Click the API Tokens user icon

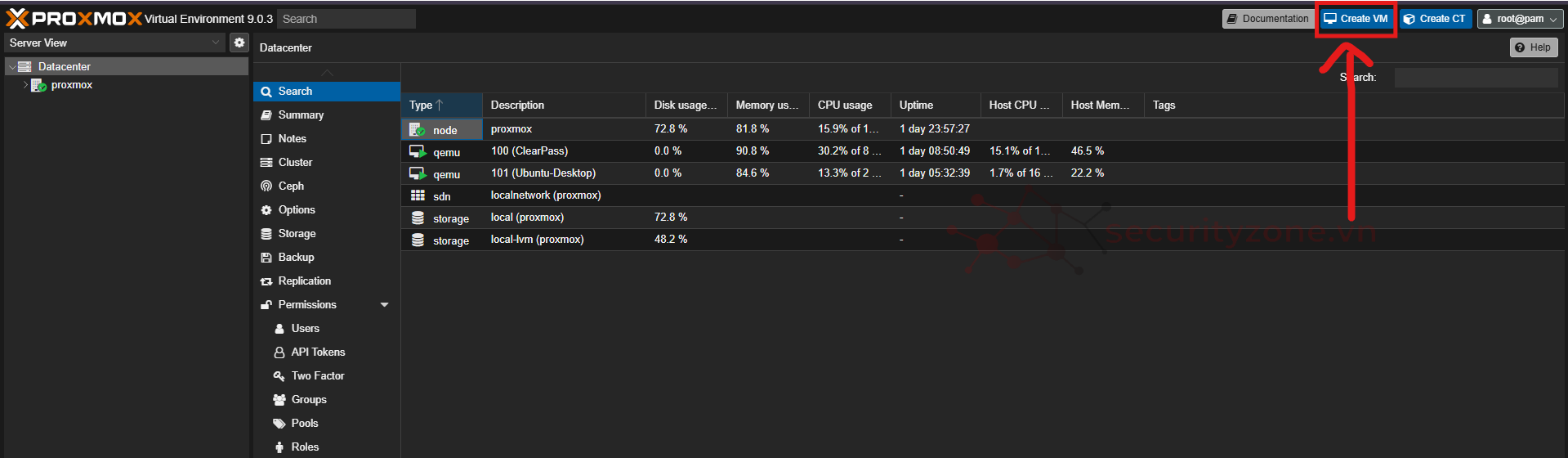coord(279,352)
